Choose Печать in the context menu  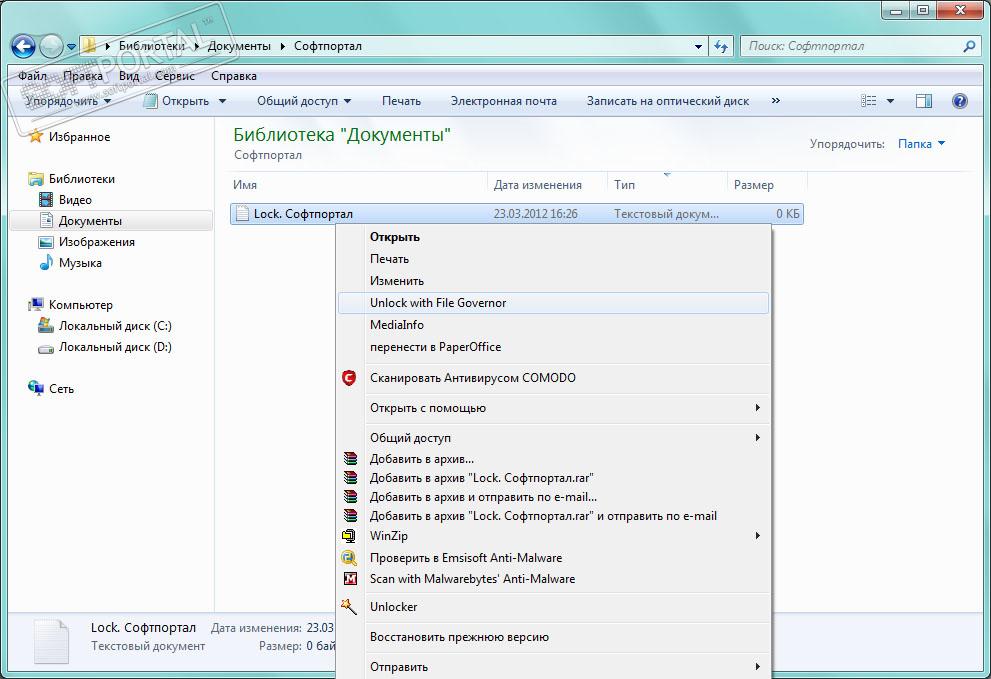click(389, 259)
